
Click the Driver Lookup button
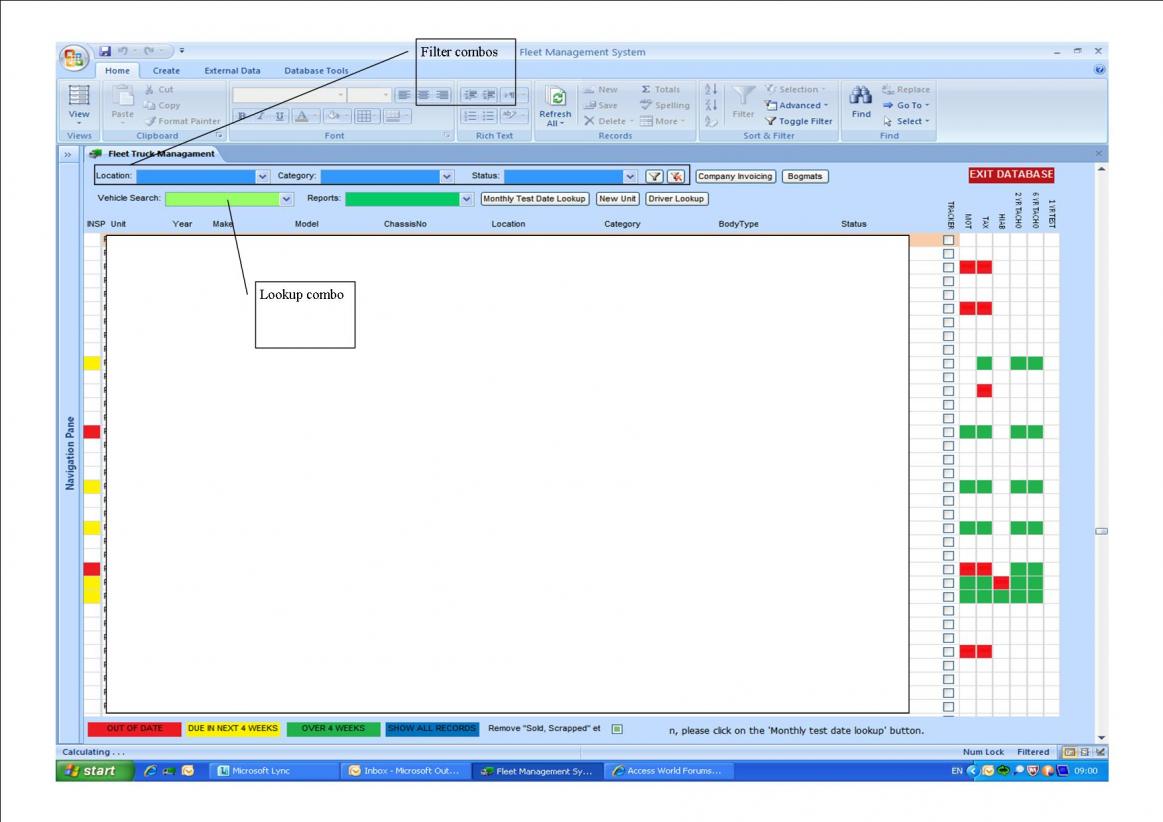click(x=676, y=199)
